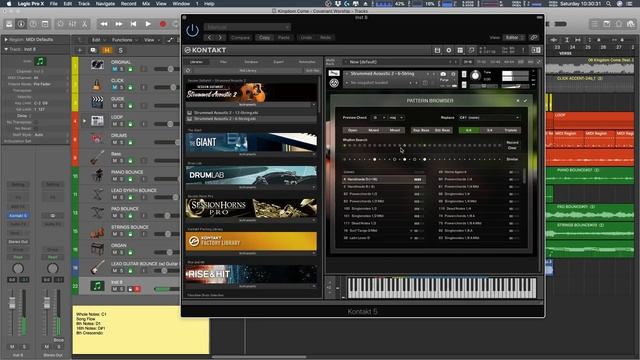Toggle record enable on Inst 8 track
Image resolution: width=640 pixels, height=360 pixels.
click(137, 289)
